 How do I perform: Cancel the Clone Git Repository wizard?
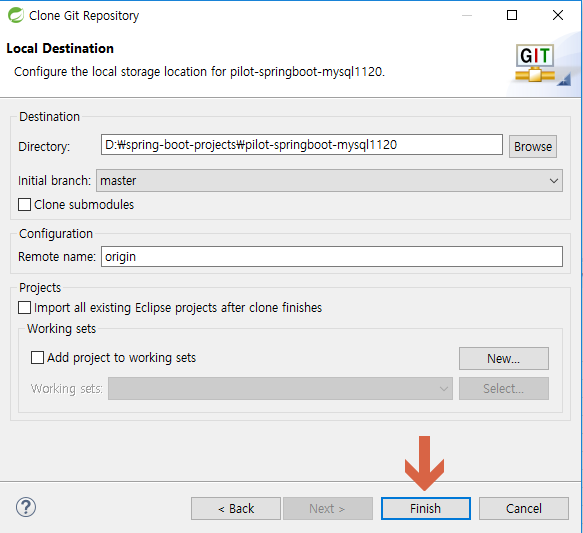tap(524, 508)
